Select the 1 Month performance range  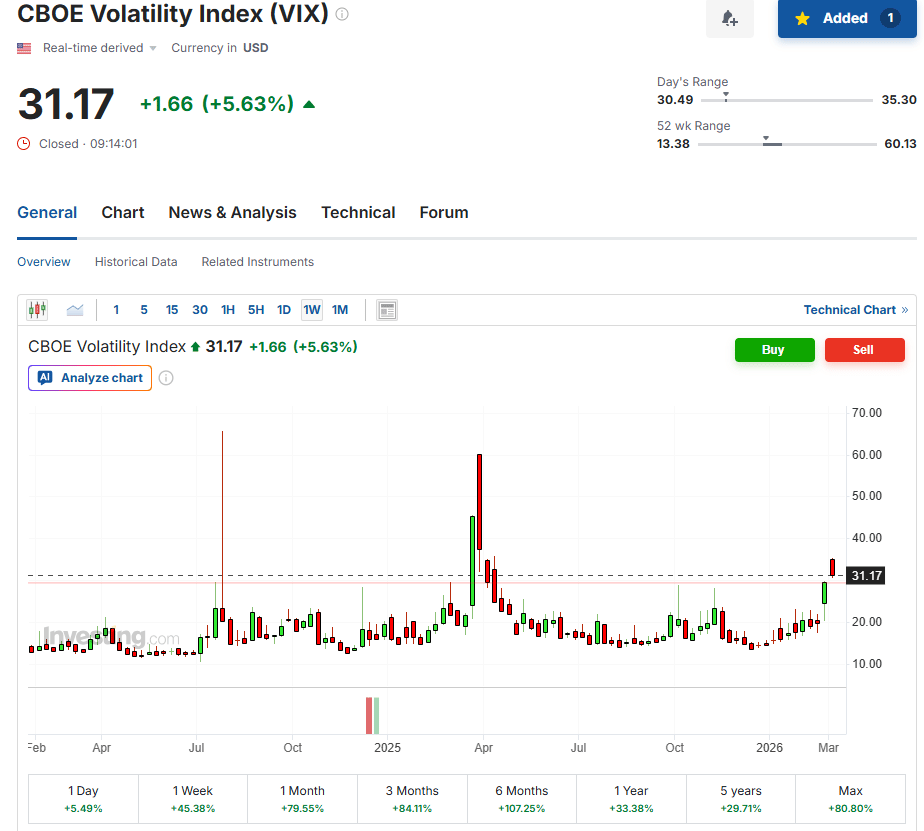click(x=302, y=799)
